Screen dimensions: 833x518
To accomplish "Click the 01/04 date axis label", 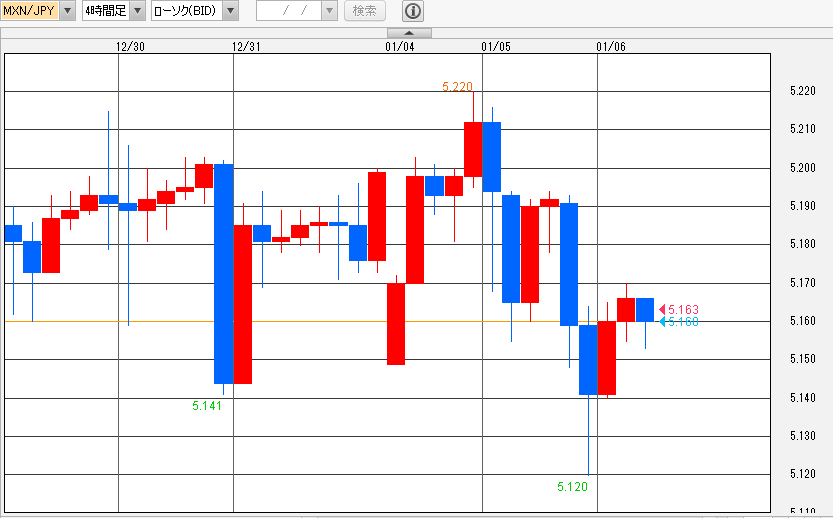I will pos(400,47).
